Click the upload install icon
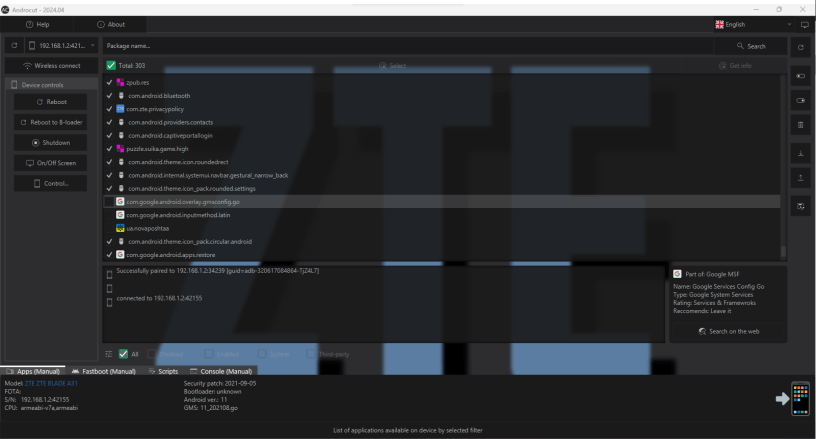The image size is (816, 439). (801, 178)
